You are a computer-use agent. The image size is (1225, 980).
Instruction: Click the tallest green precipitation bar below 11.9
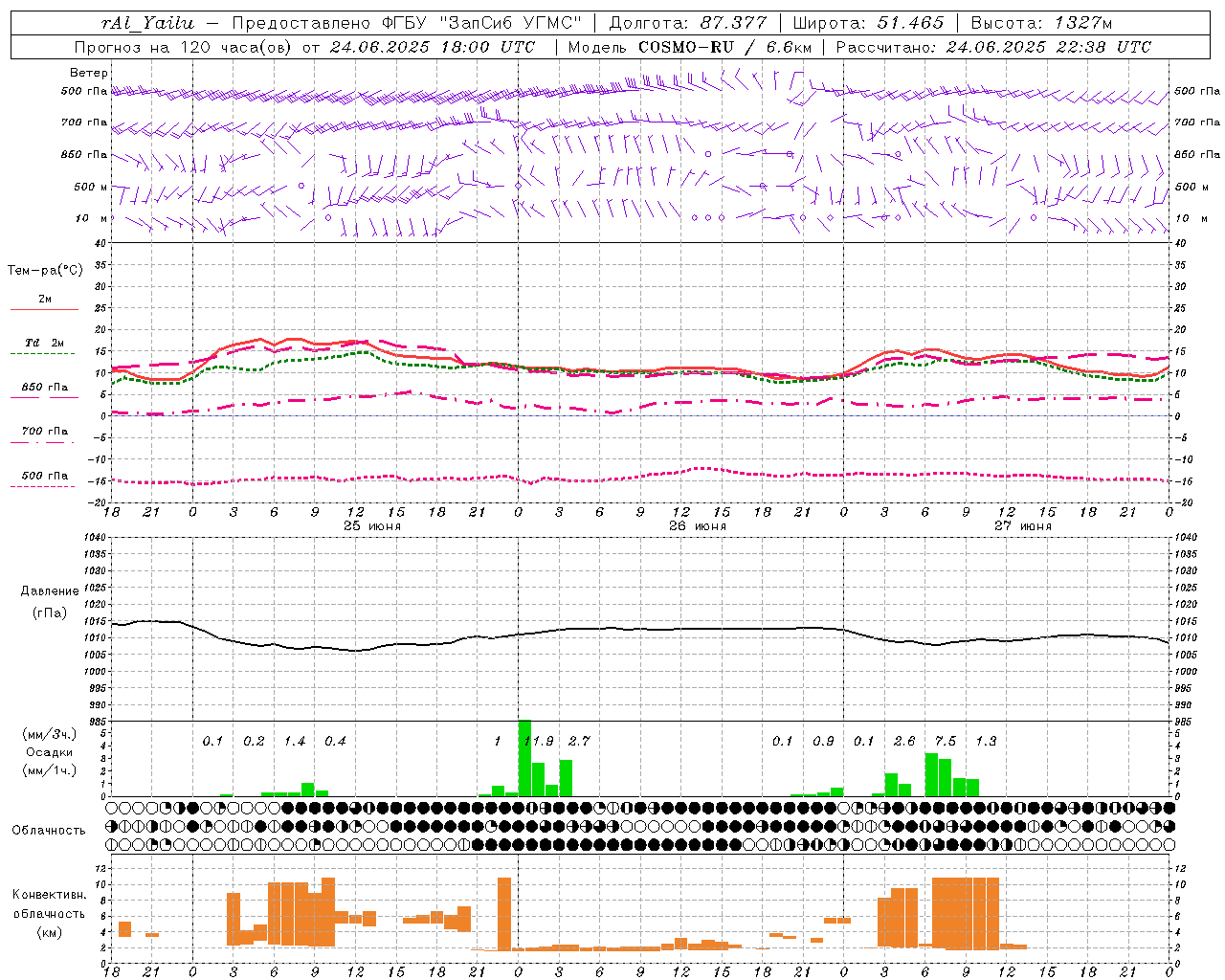[x=524, y=758]
